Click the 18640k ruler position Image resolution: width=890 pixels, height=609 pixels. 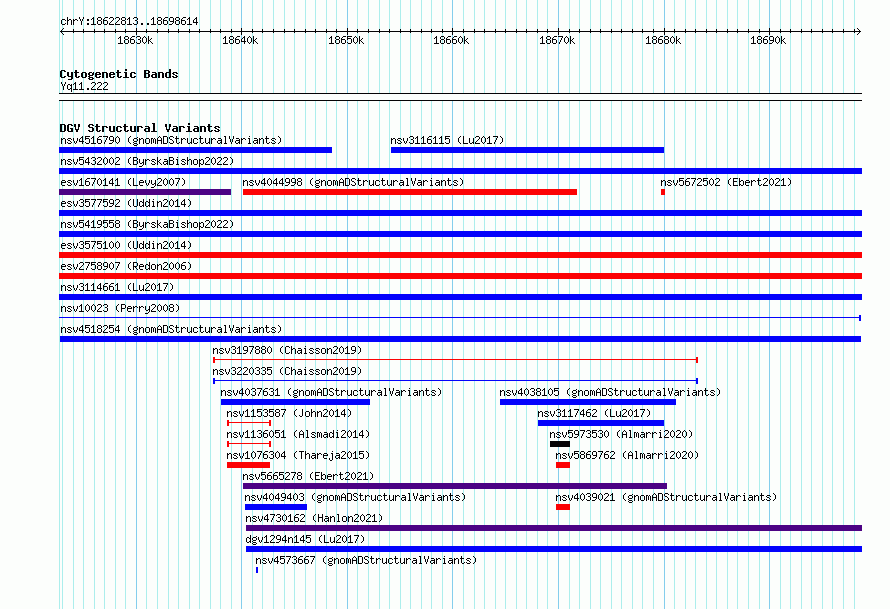240,41
